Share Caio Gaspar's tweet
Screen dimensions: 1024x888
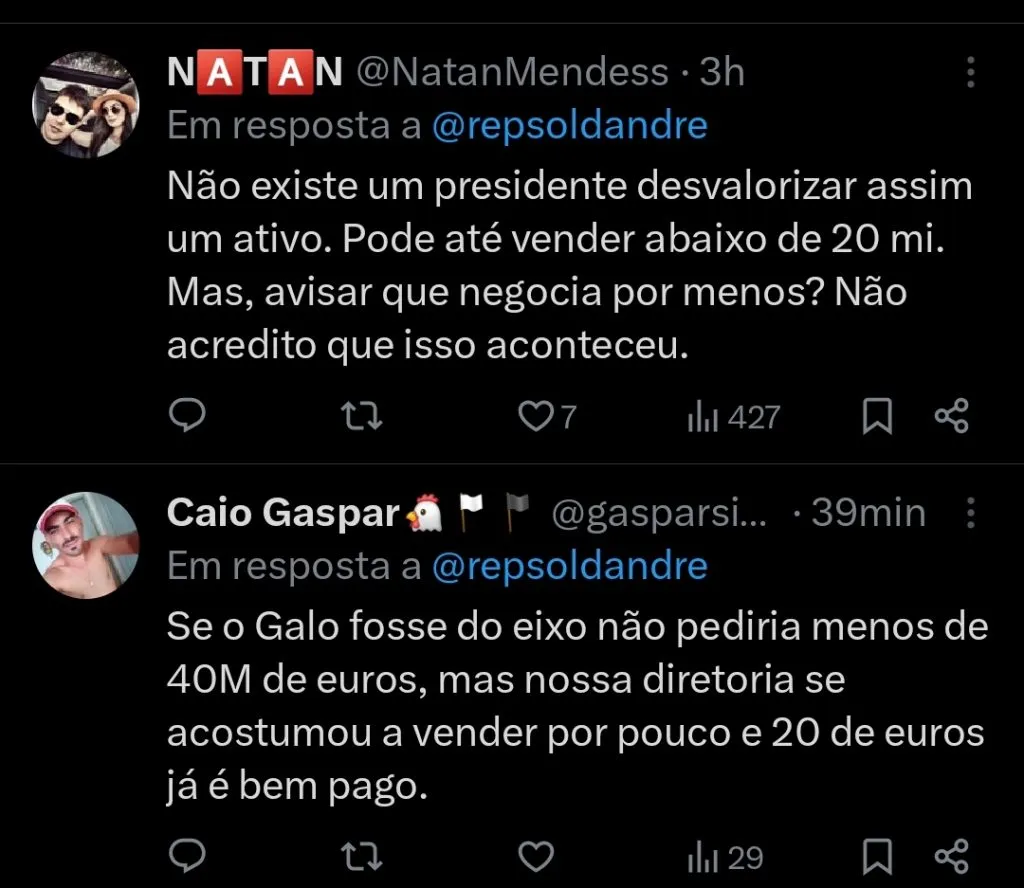(950, 856)
